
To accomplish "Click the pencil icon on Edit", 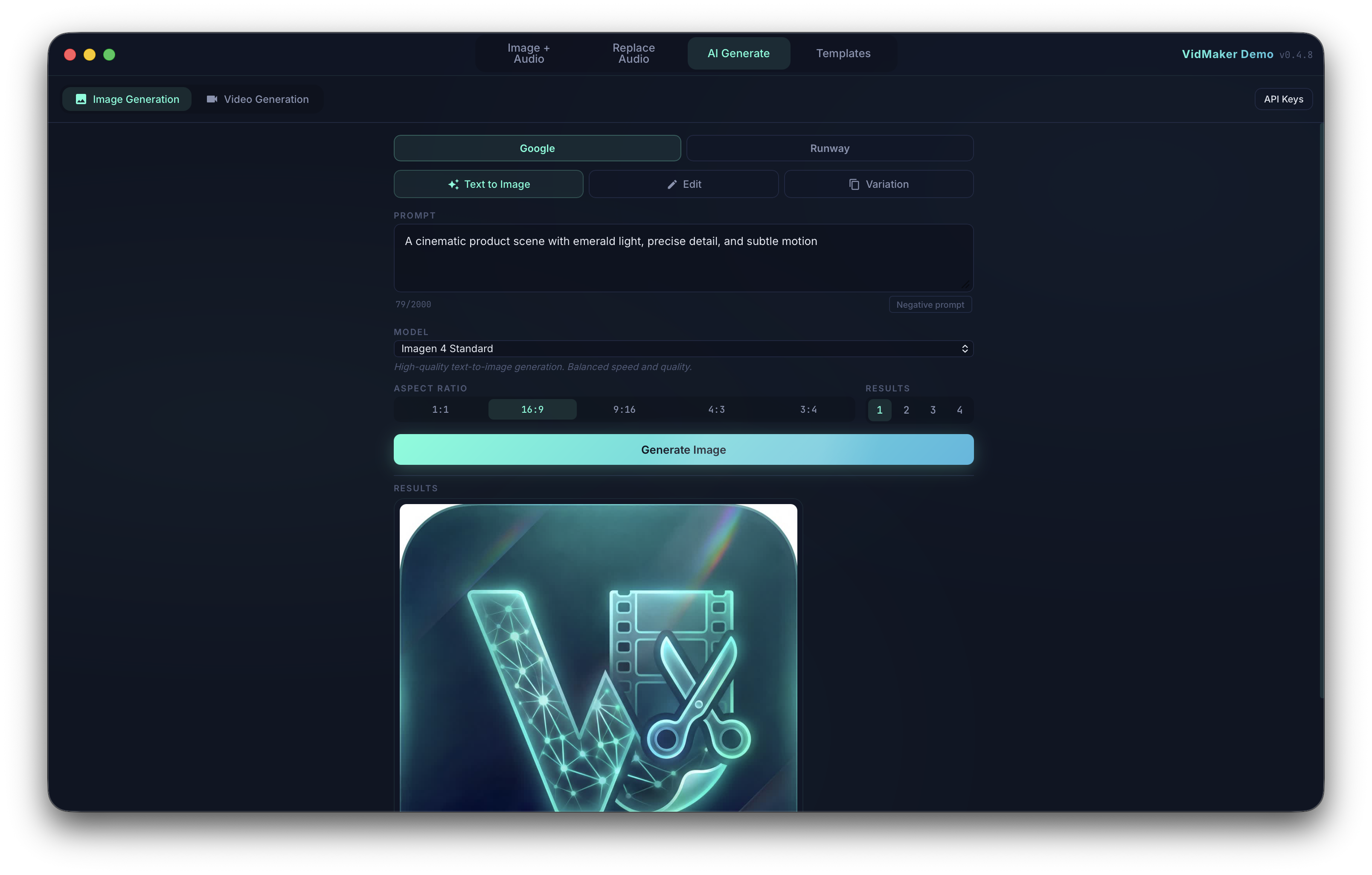I will pyautogui.click(x=672, y=184).
